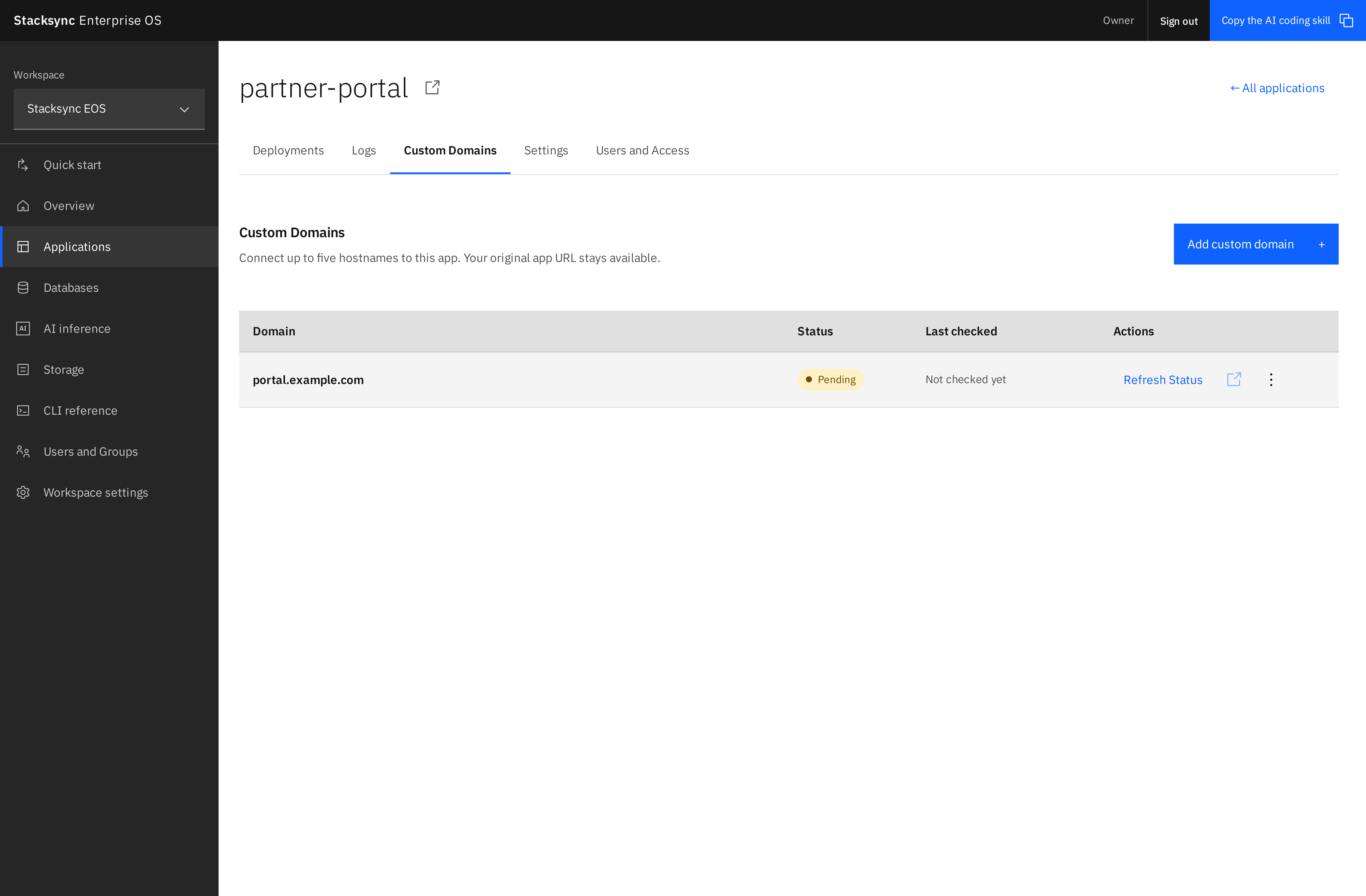Image resolution: width=1366 pixels, height=896 pixels.
Task: Open AI inference section label
Action: [x=77, y=329]
